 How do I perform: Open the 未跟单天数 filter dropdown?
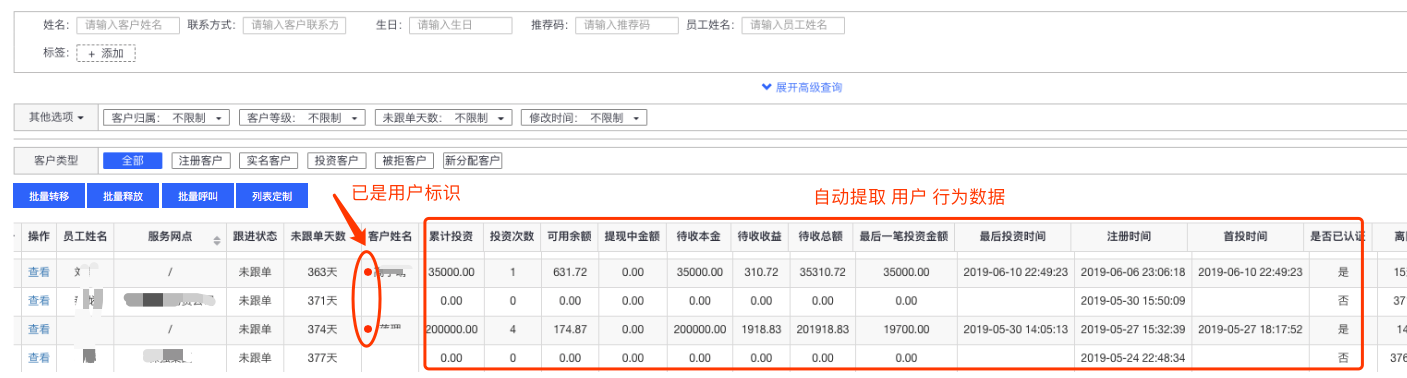pyautogui.click(x=444, y=118)
